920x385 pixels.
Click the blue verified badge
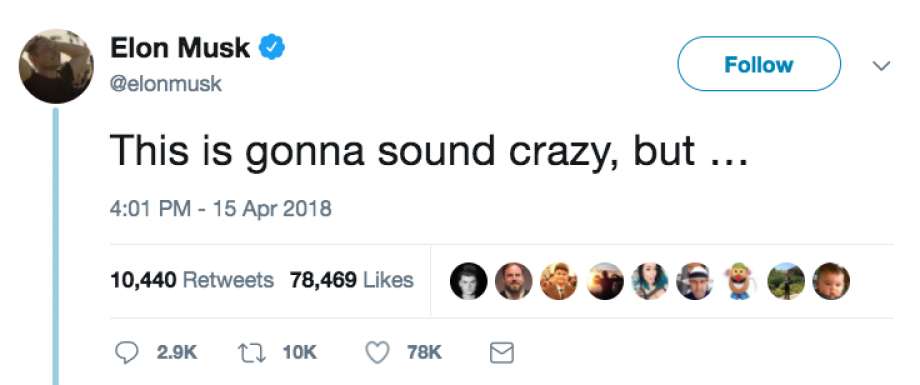[x=272, y=47]
